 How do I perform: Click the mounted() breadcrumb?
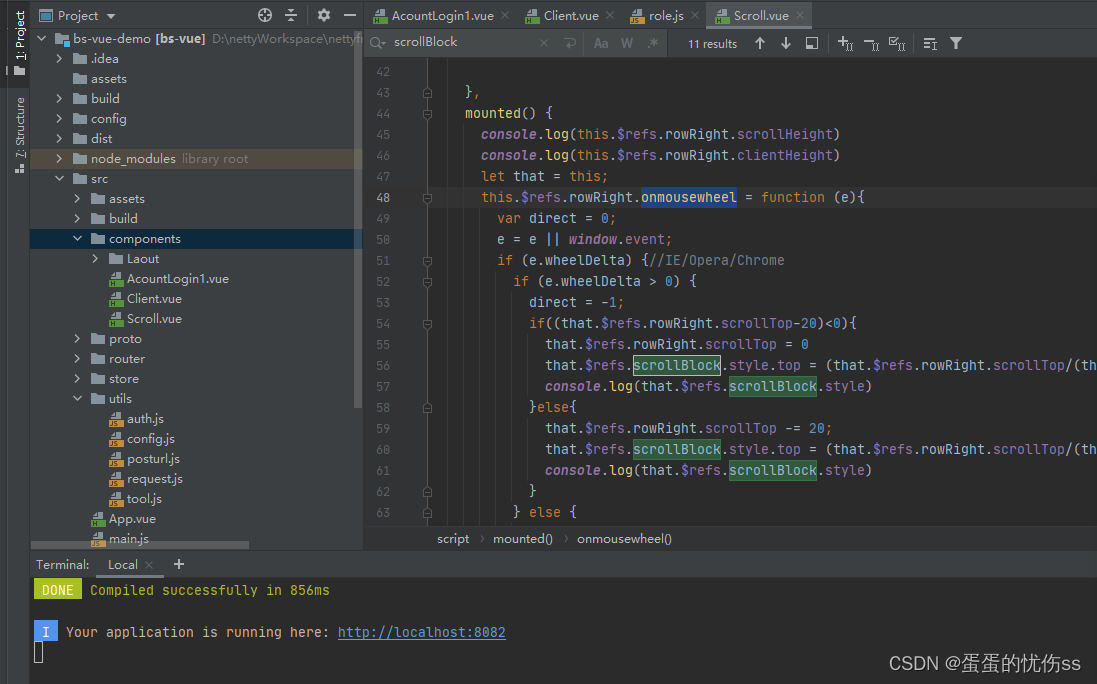[x=523, y=539]
